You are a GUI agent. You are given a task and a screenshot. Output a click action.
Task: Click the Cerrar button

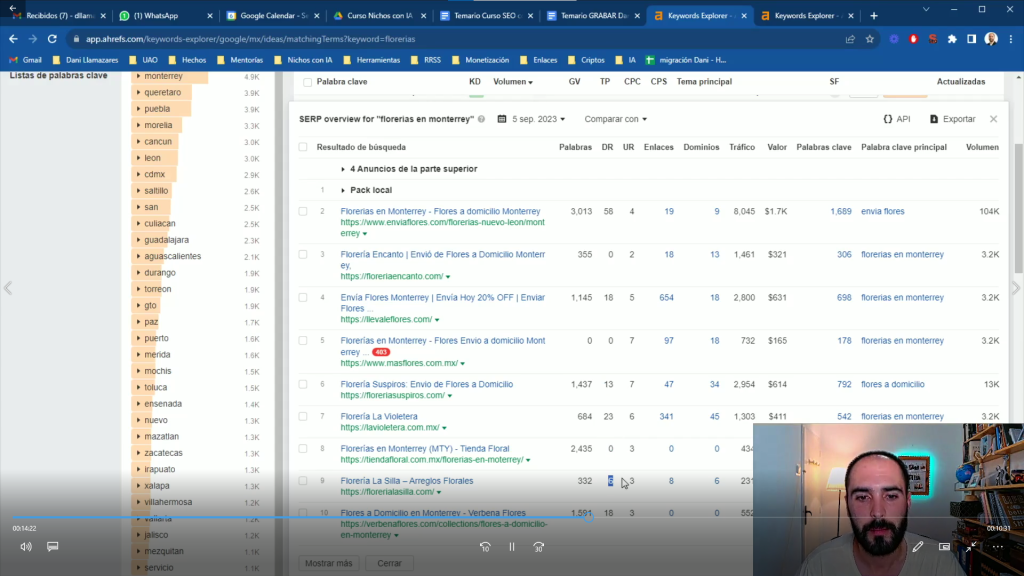tap(389, 563)
